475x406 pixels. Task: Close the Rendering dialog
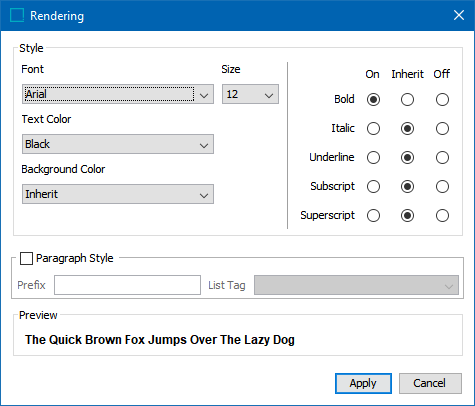pyautogui.click(x=459, y=15)
